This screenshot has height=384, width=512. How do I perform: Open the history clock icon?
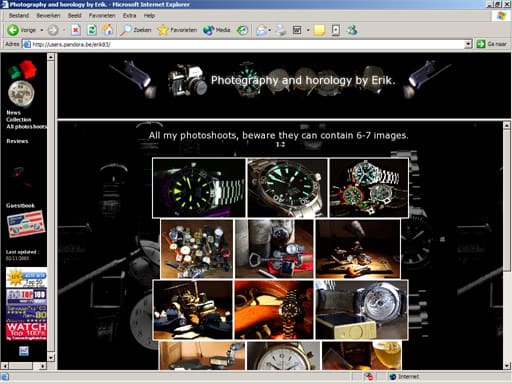point(242,30)
